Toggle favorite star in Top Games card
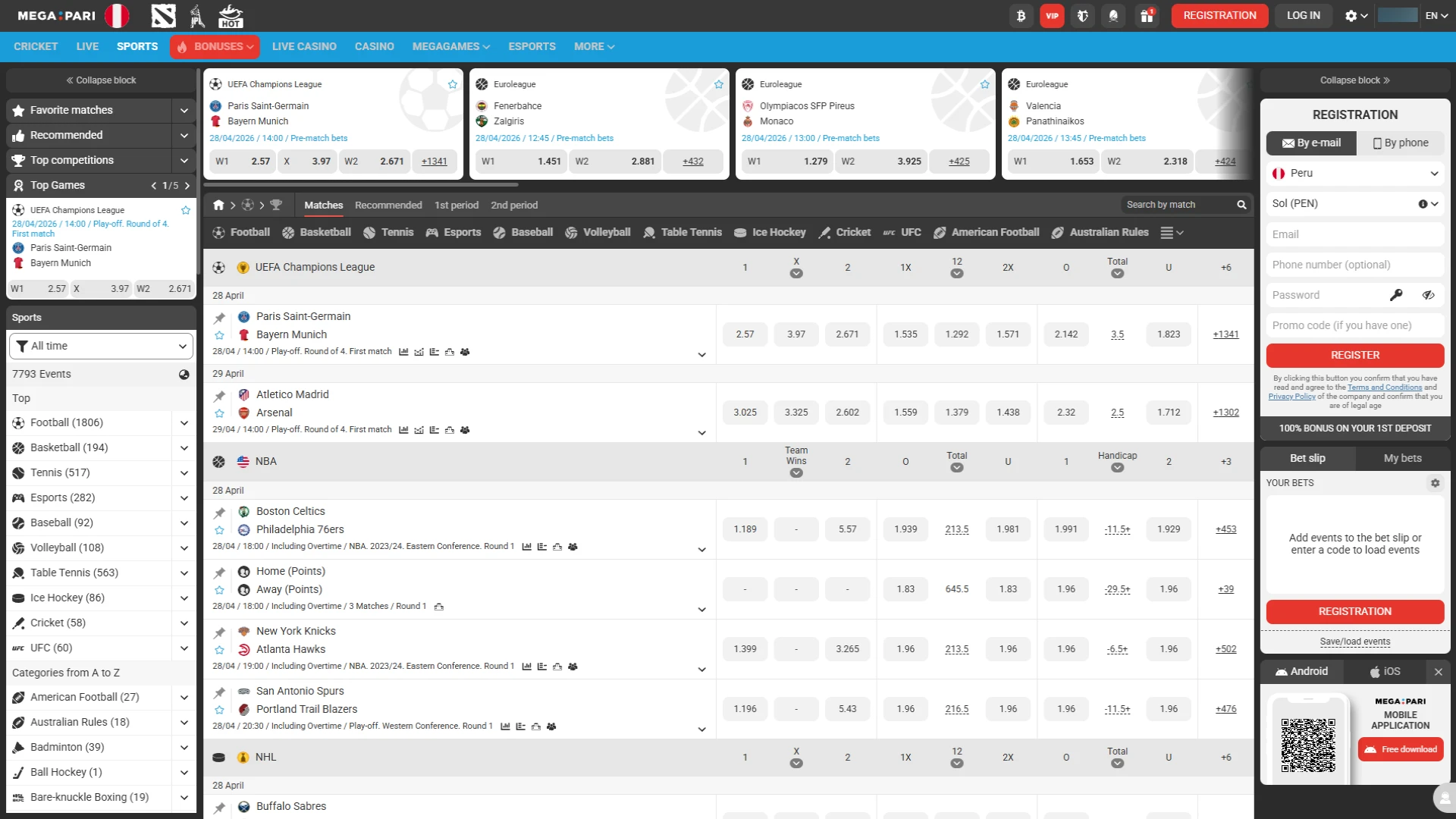The width and height of the screenshot is (1456, 819). 186,210
